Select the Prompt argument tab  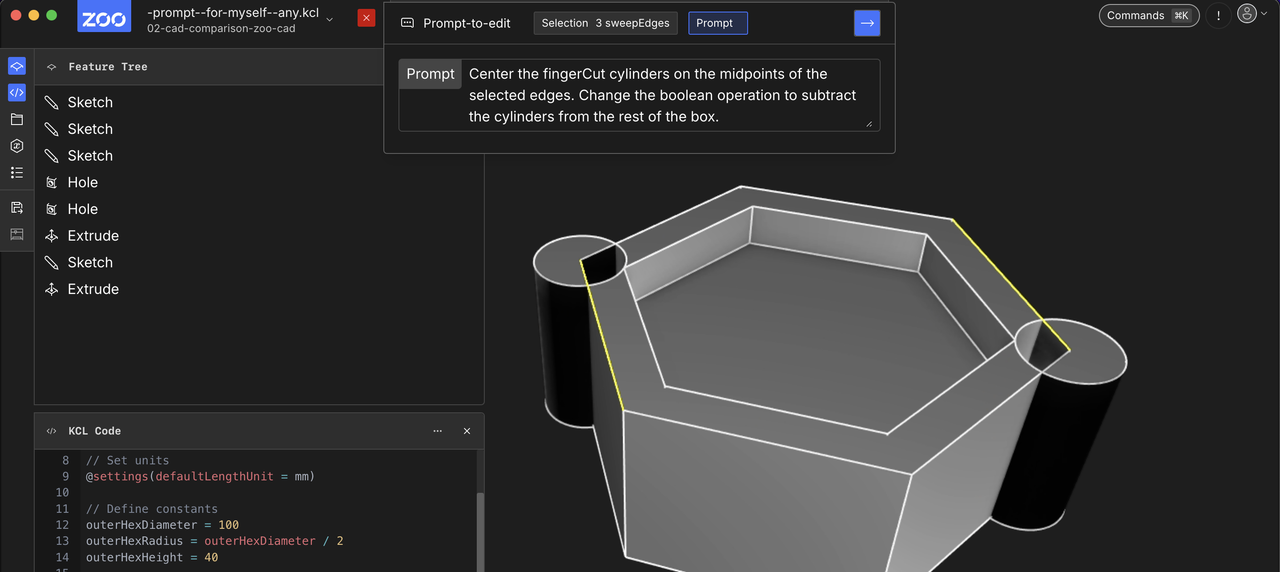click(717, 23)
